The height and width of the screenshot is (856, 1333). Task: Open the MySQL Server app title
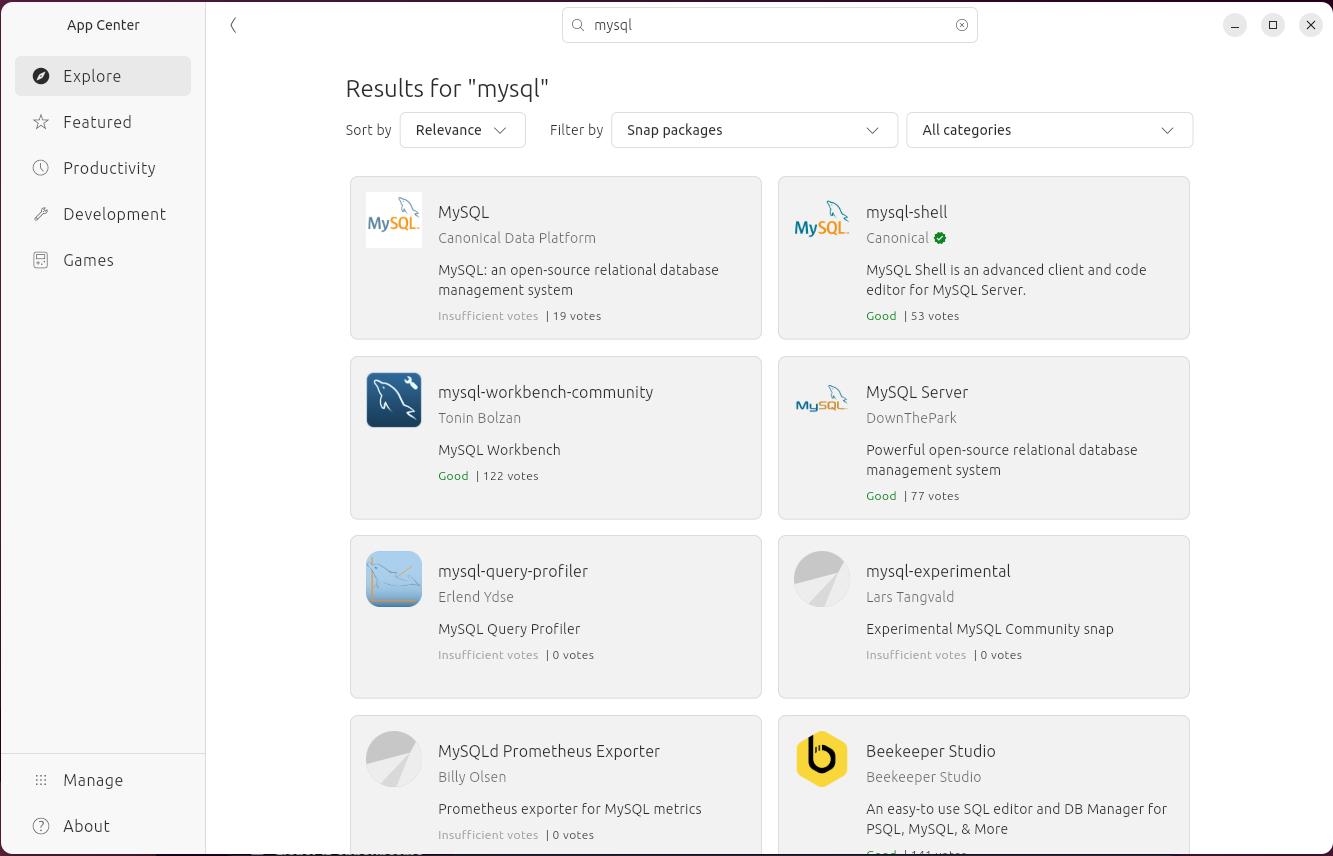click(x=917, y=392)
